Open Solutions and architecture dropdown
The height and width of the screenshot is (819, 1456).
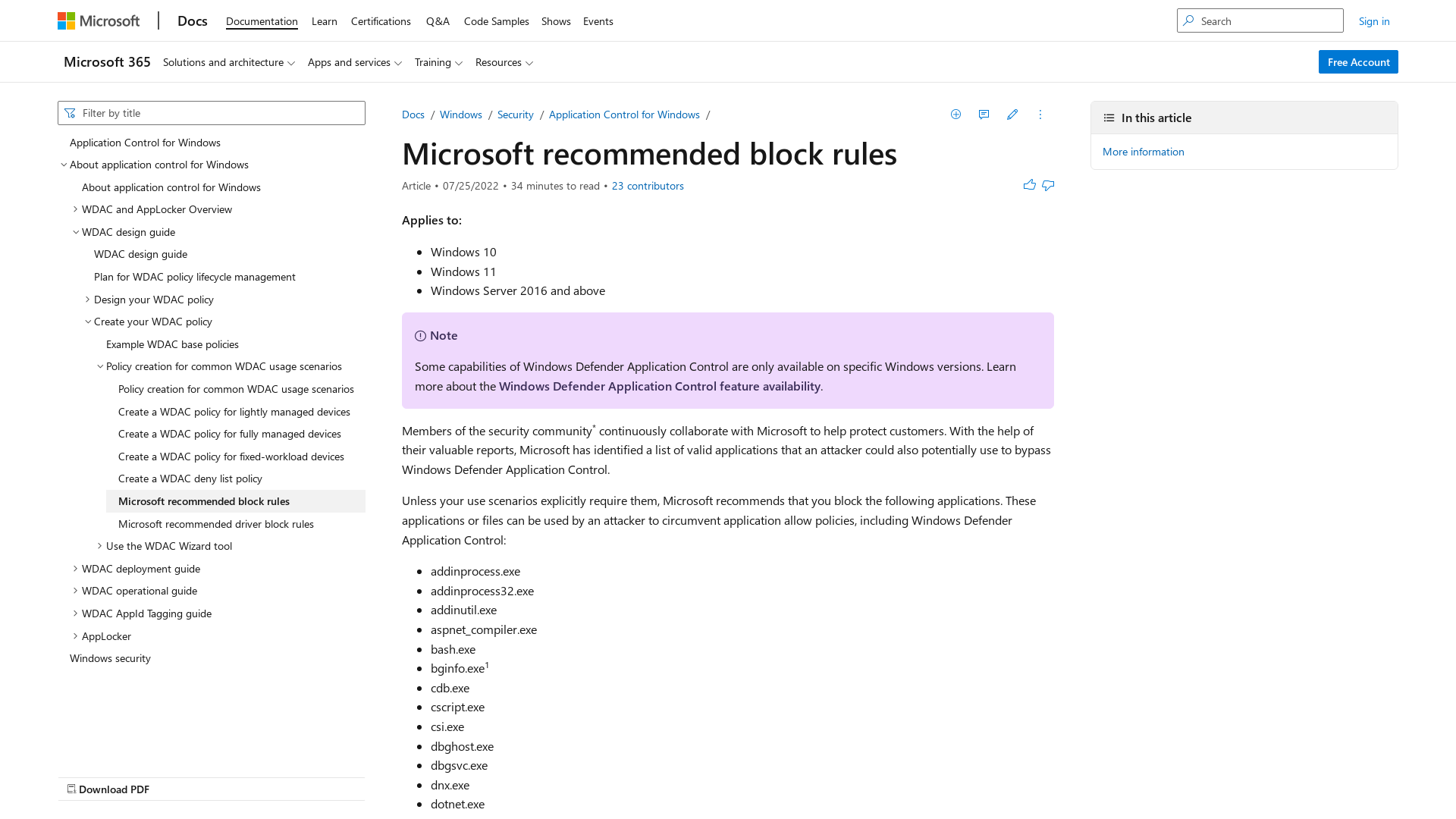coord(229,62)
